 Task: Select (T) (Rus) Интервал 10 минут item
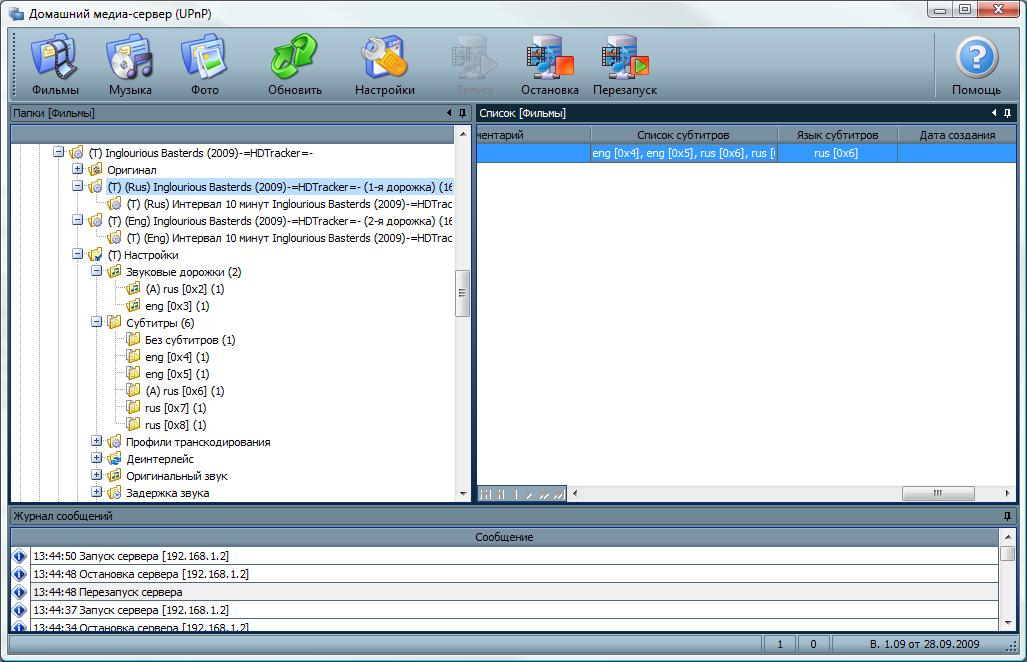tap(289, 204)
